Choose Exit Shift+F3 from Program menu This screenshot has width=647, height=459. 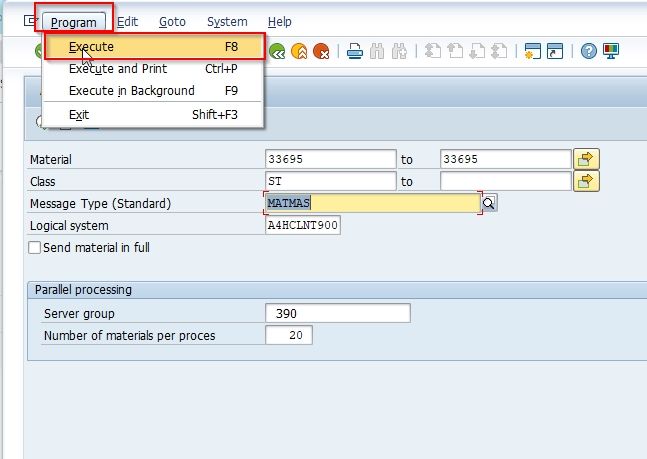153,114
